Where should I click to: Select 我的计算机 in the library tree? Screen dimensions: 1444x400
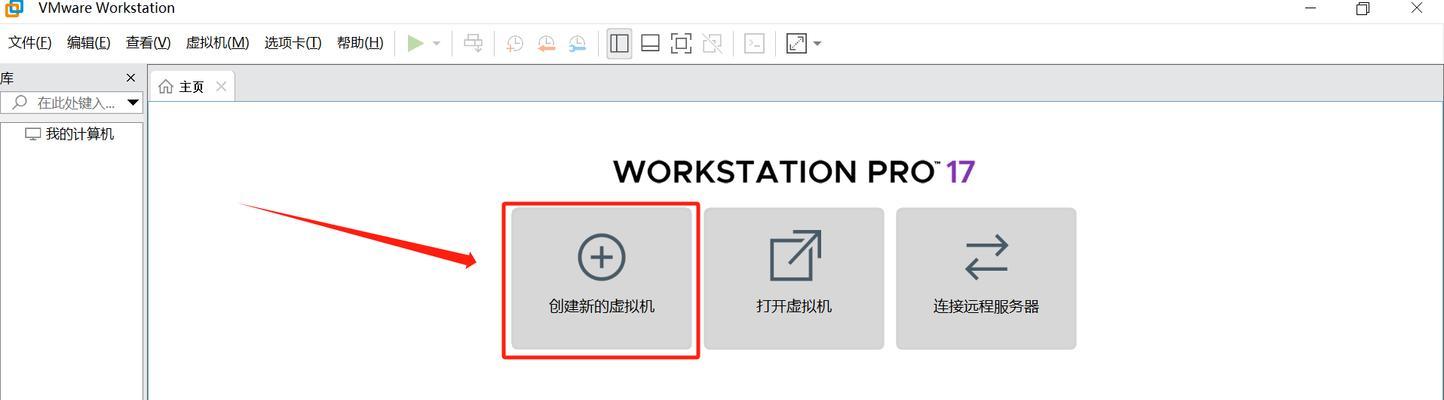pyautogui.click(x=70, y=134)
